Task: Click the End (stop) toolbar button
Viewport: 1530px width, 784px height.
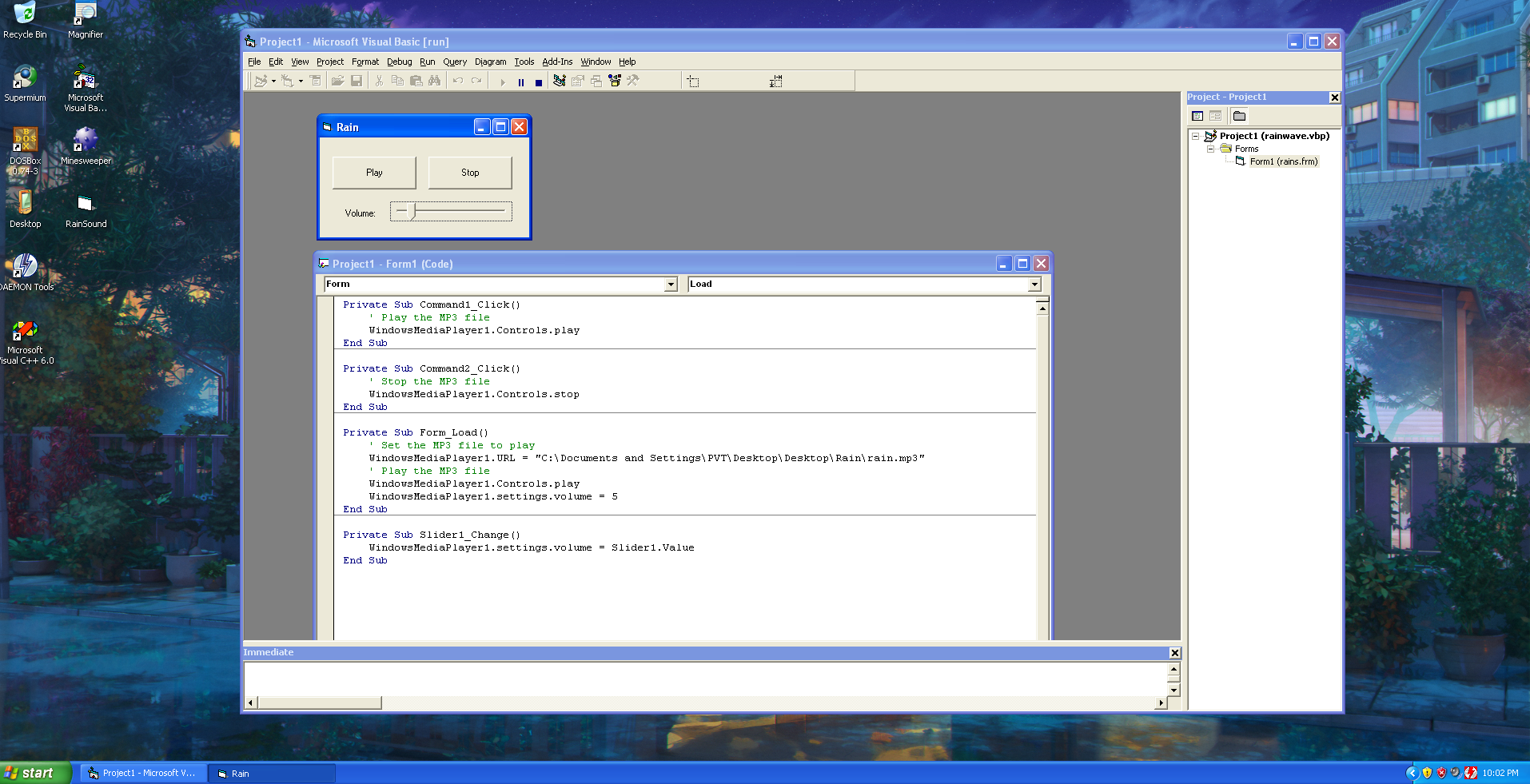Action: coord(539,82)
